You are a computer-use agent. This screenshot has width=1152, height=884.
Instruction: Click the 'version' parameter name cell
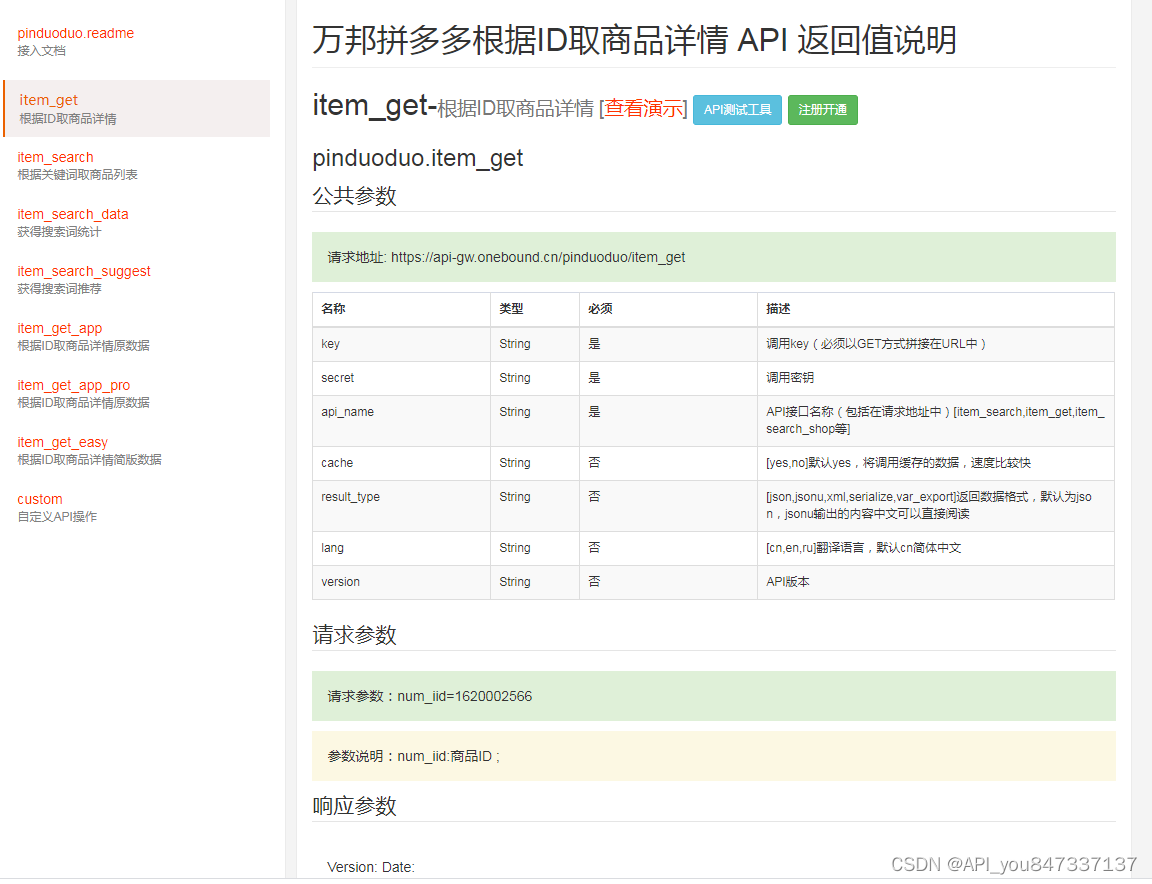coord(401,582)
